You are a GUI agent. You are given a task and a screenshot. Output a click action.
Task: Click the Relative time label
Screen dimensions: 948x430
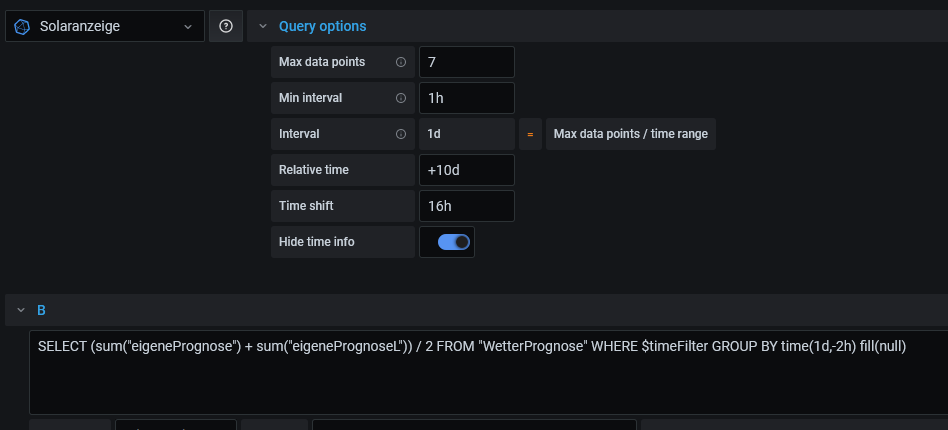coord(314,170)
